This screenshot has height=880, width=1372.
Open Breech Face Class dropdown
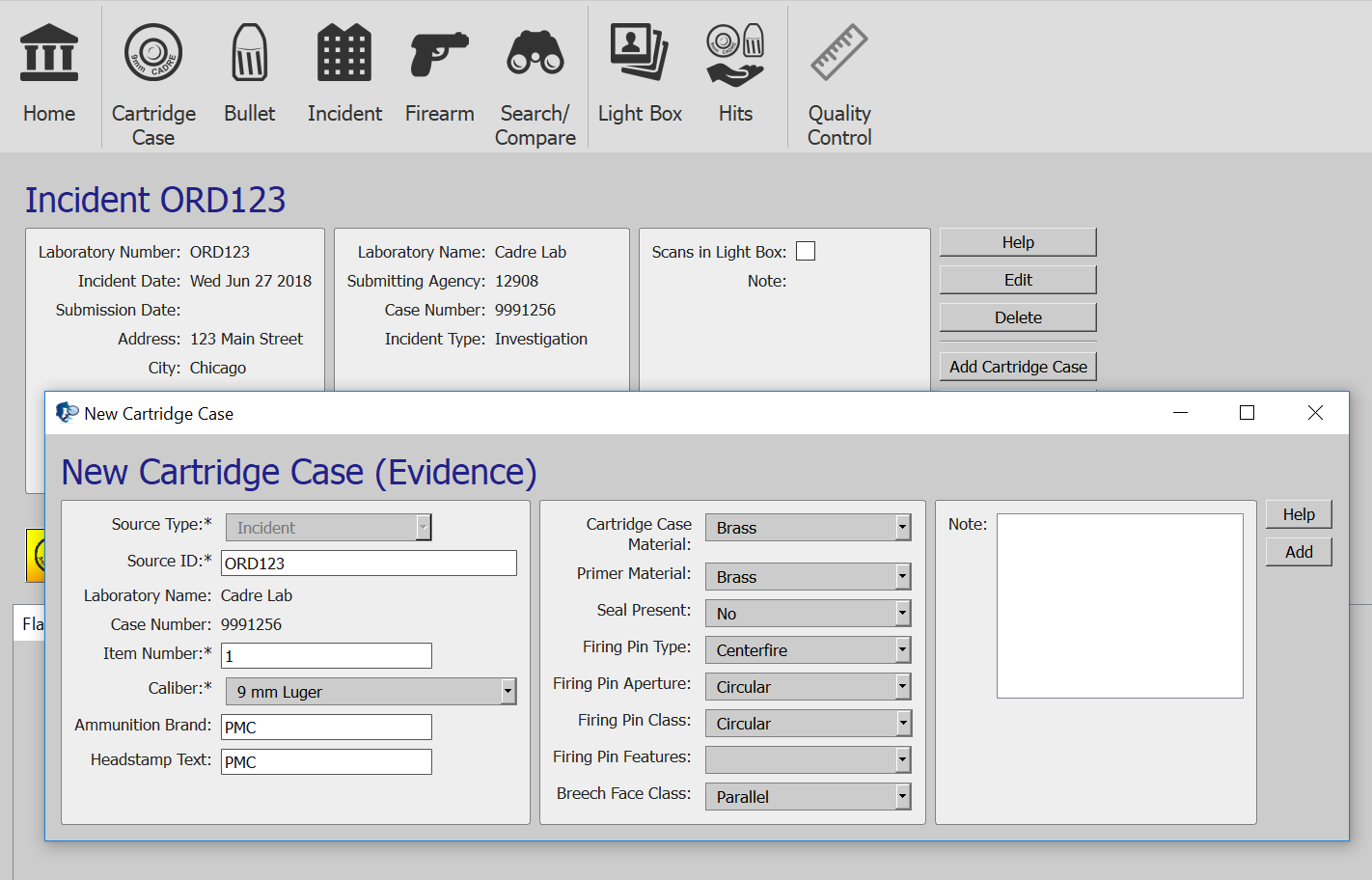[x=809, y=797]
